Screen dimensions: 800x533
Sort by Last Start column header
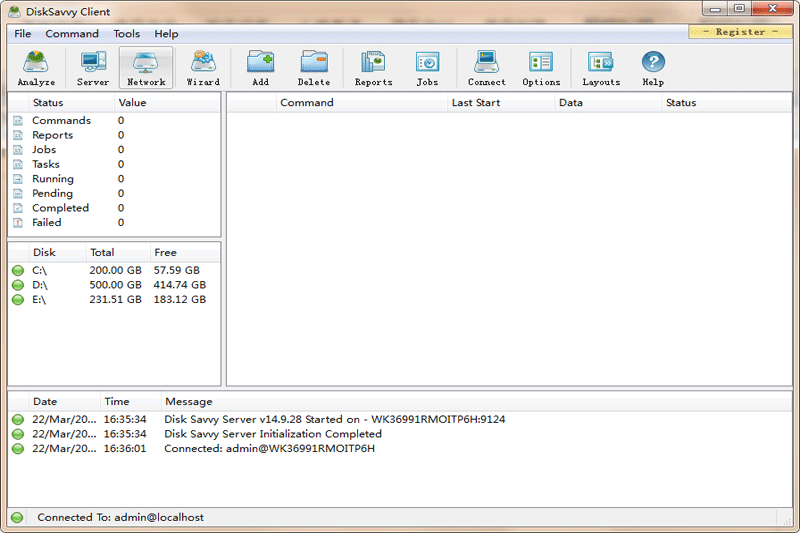click(x=475, y=103)
